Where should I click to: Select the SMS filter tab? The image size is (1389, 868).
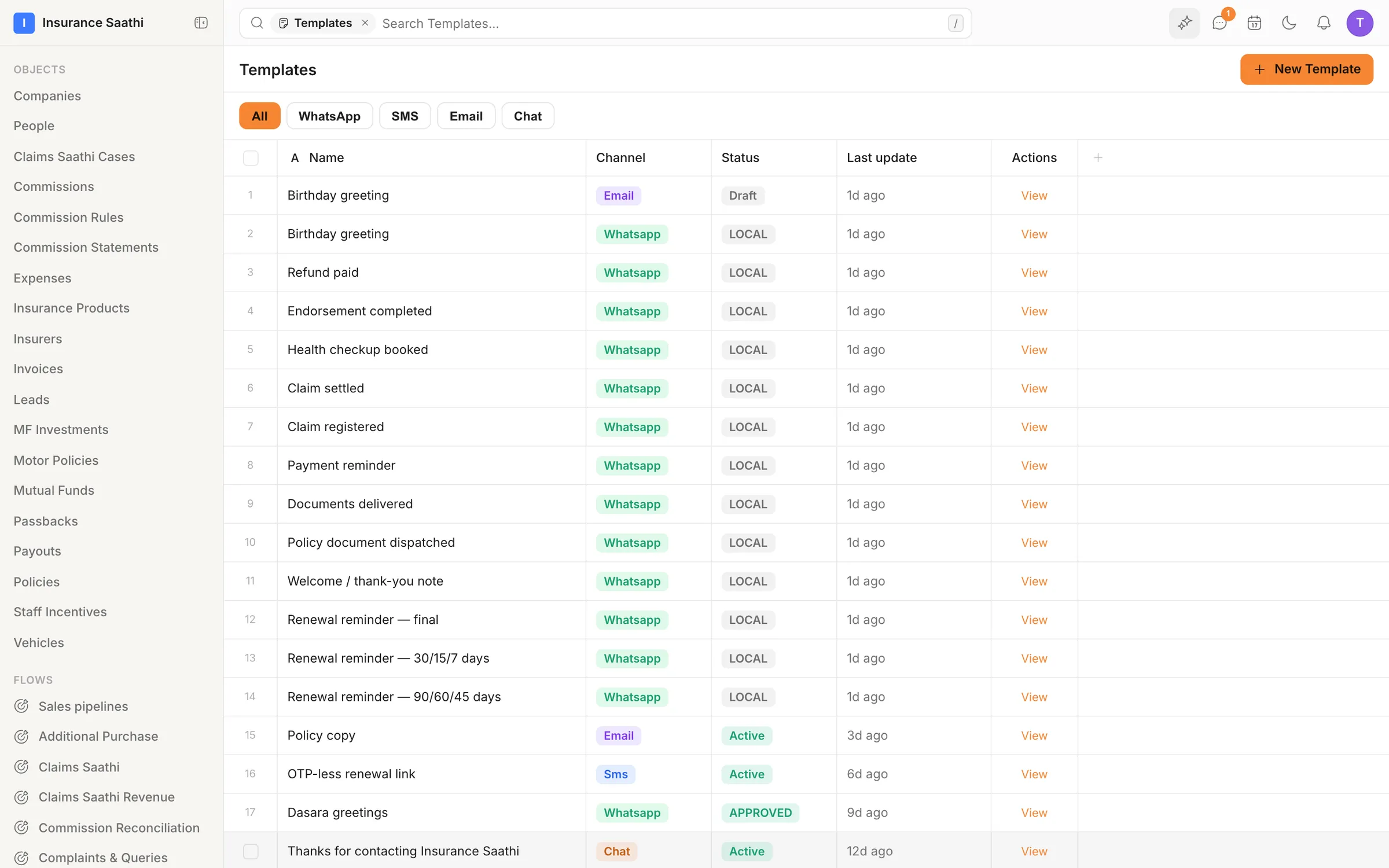405,116
